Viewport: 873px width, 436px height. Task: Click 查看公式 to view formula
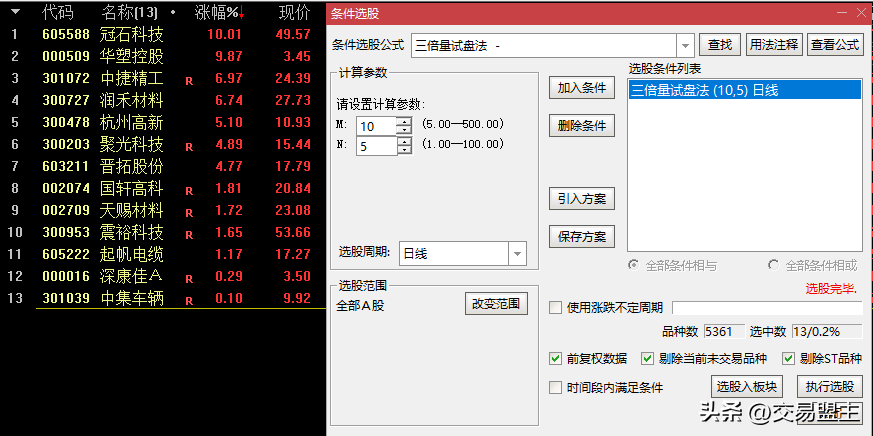pyautogui.click(x=835, y=45)
